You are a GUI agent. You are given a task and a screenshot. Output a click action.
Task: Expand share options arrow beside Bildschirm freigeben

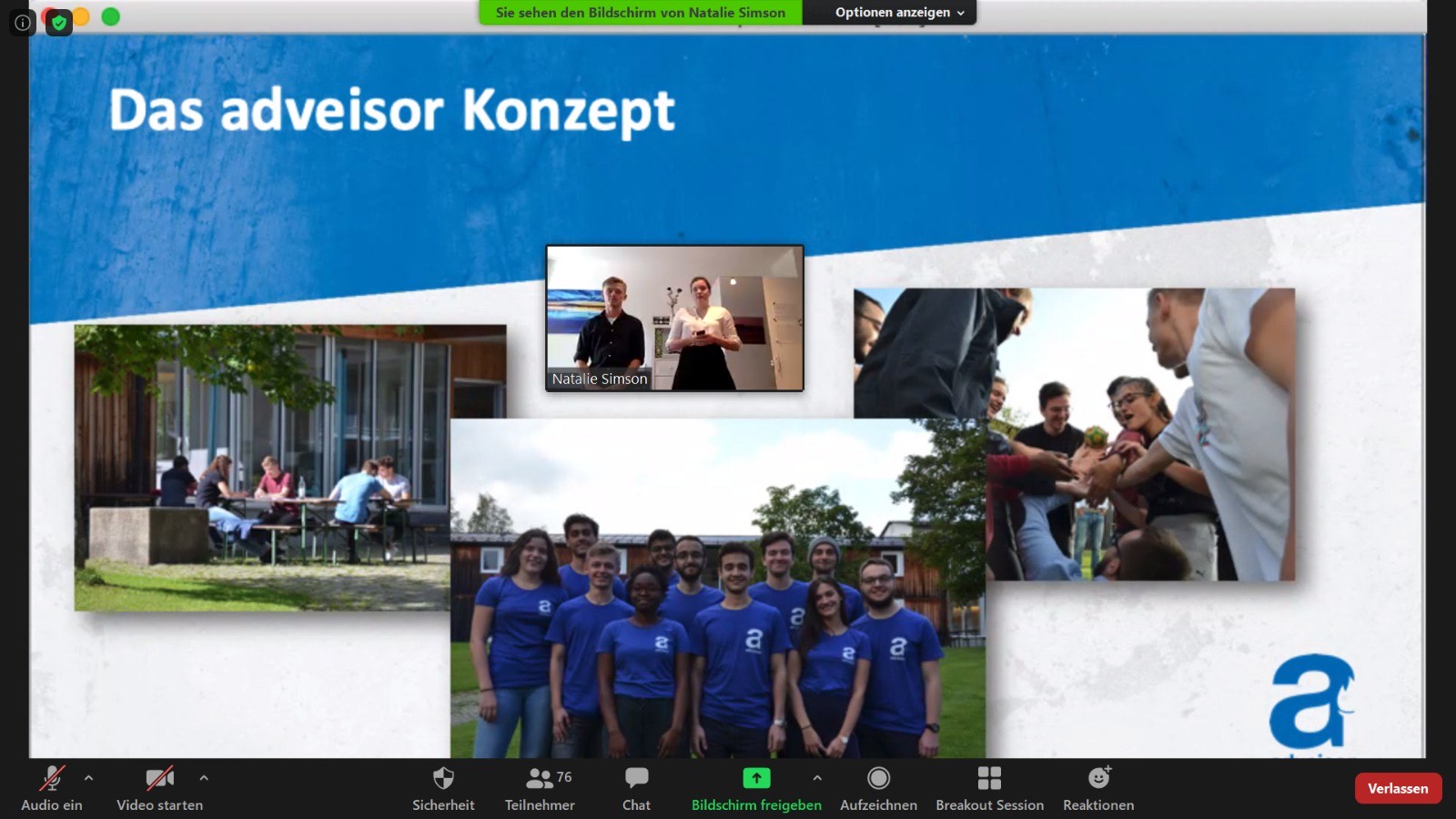click(x=817, y=778)
